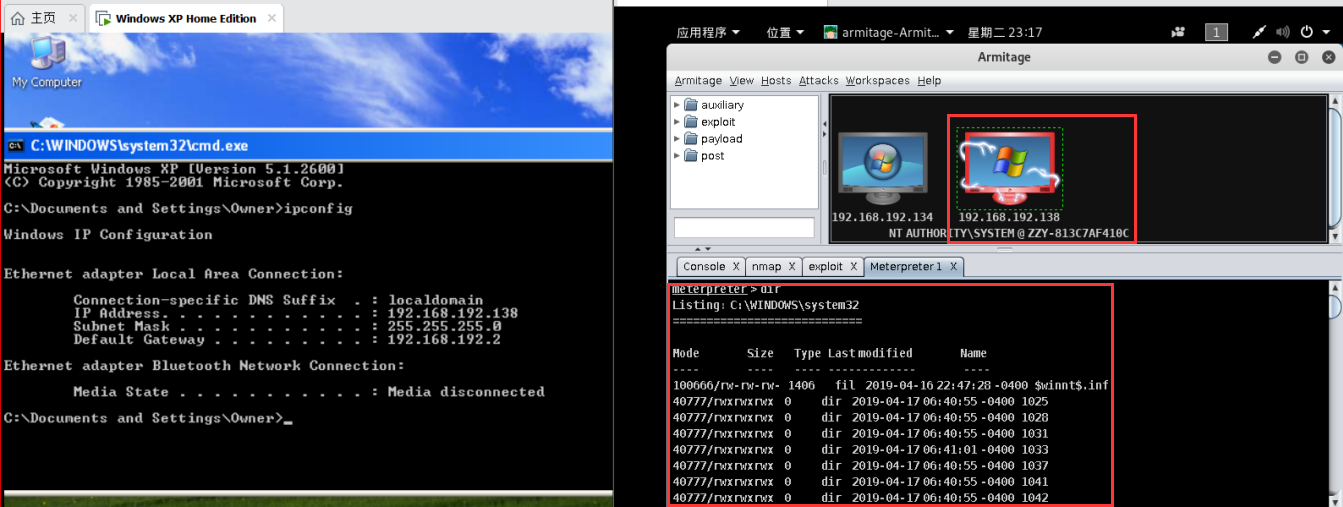Switch to the exploit tab
Image resolution: width=1343 pixels, height=507 pixels.
(x=832, y=267)
